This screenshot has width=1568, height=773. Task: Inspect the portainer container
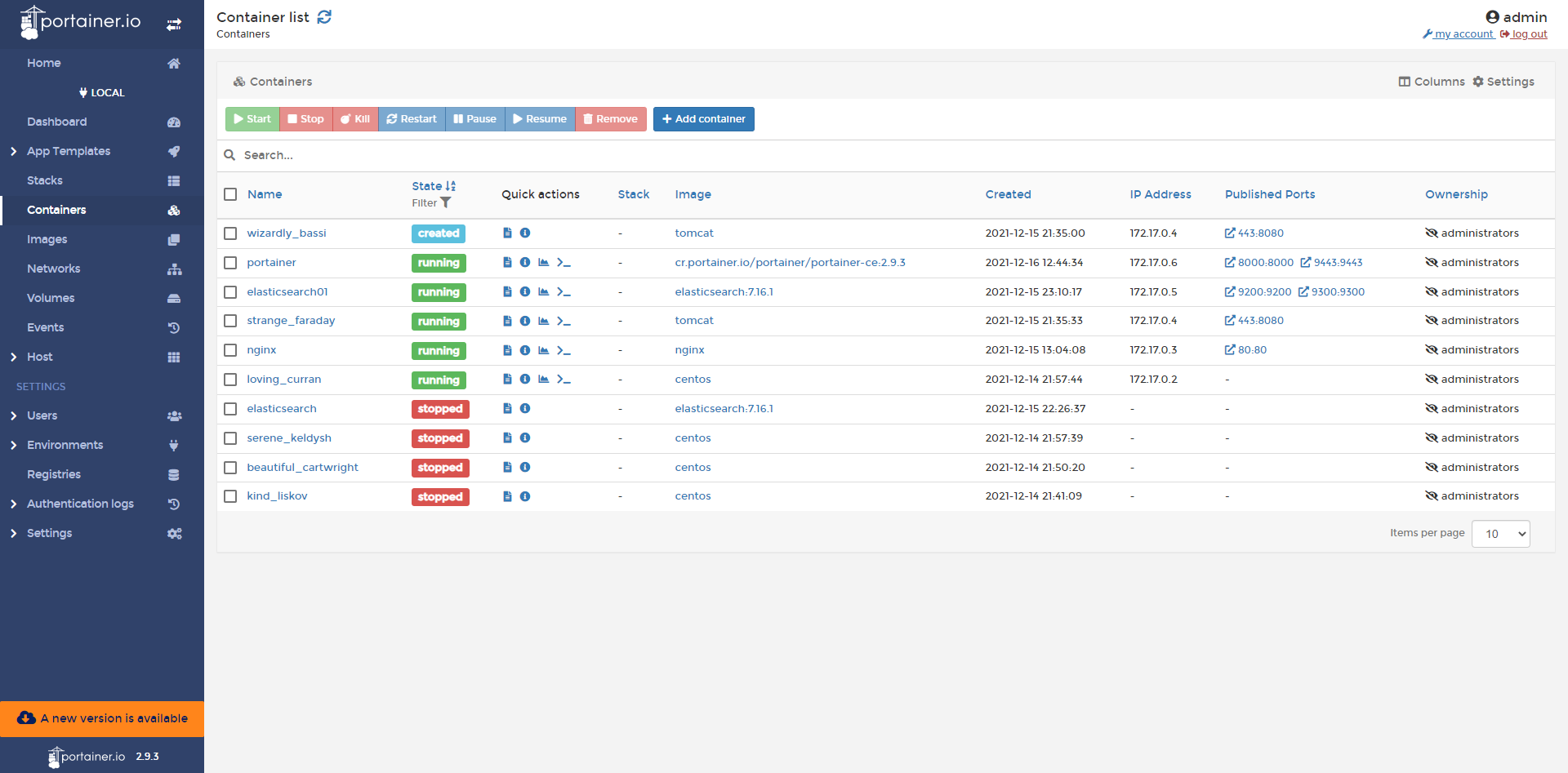click(525, 263)
